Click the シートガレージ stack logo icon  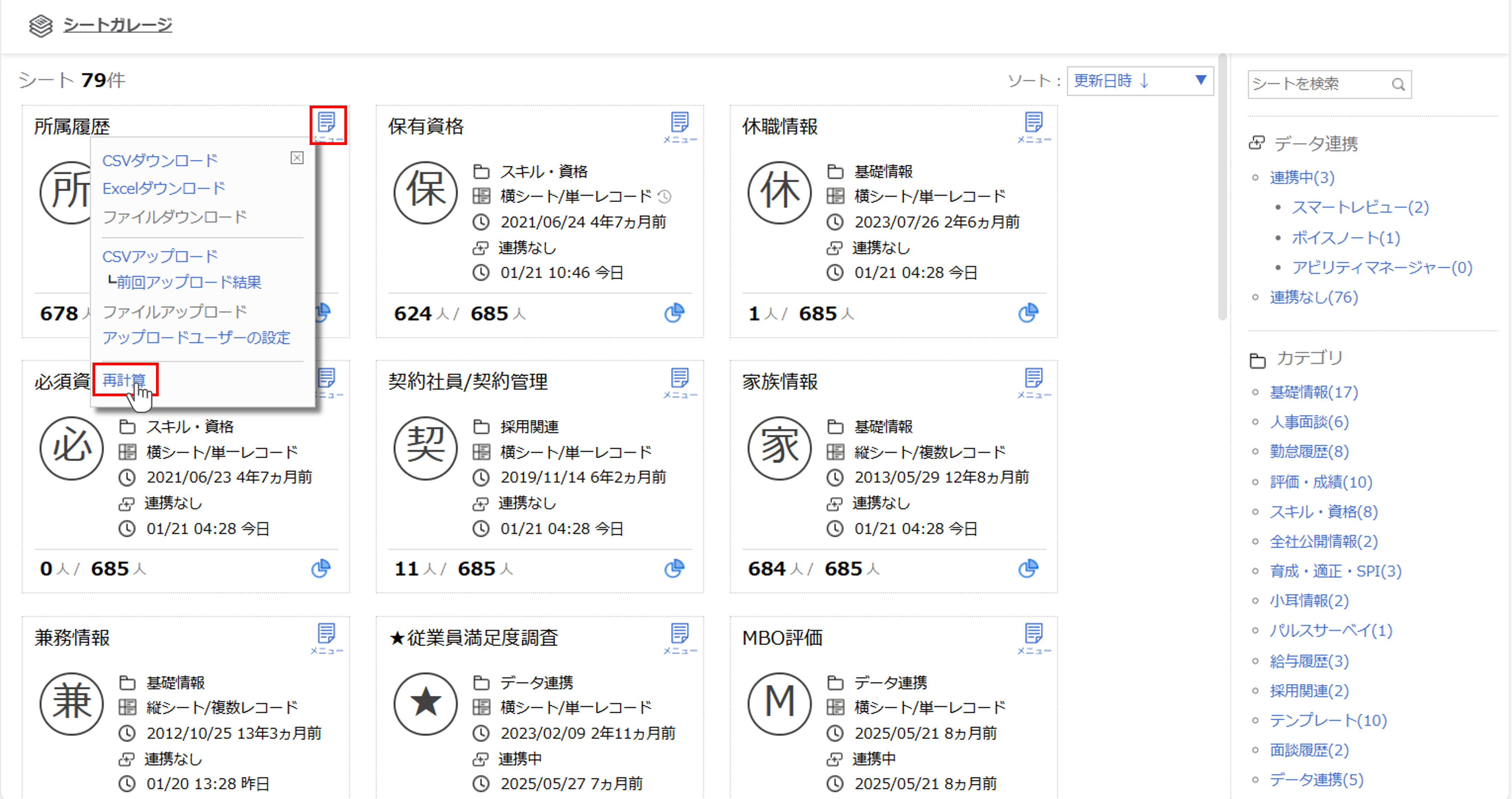[41, 25]
